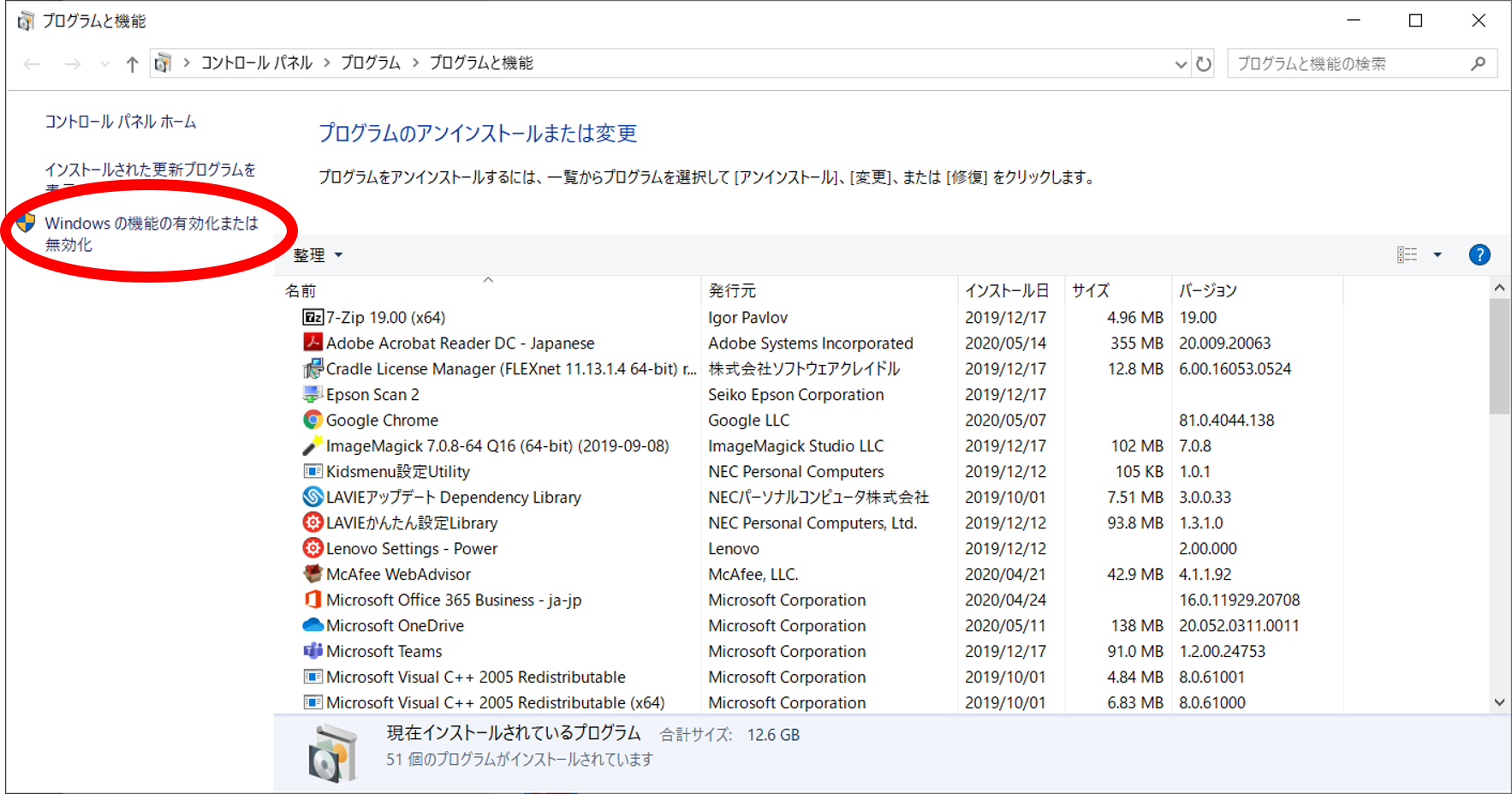Expand the chevron after プログラム breadcrumb
Image resolution: width=1512 pixels, height=794 pixels.
click(x=415, y=63)
